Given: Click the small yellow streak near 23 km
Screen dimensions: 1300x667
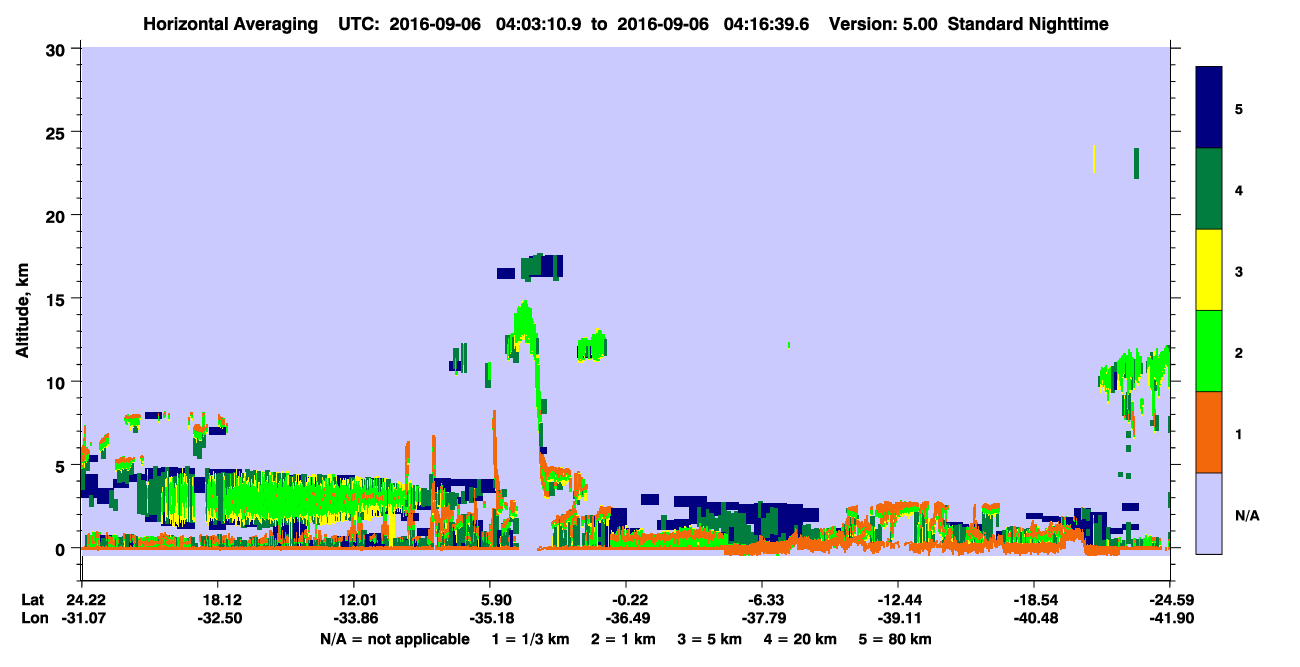Looking at the screenshot, I should 1094,158.
